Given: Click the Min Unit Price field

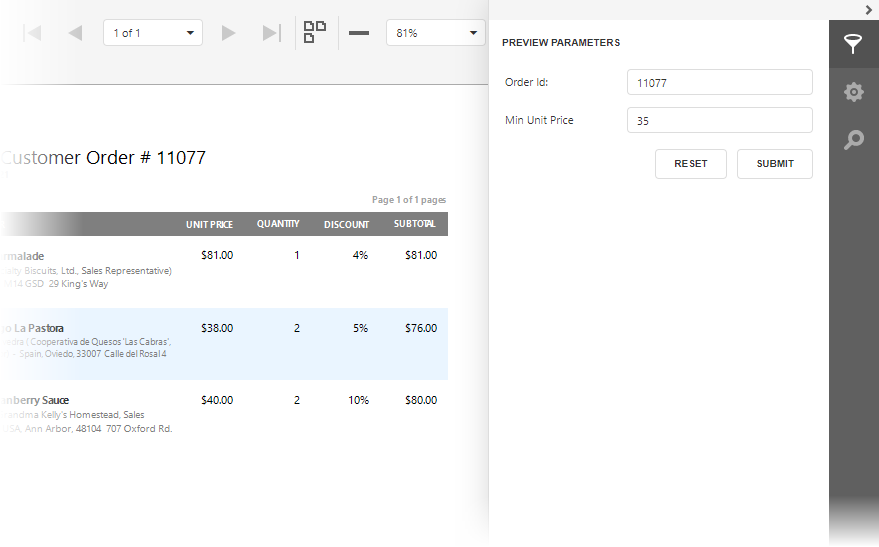Looking at the screenshot, I should coord(719,121).
